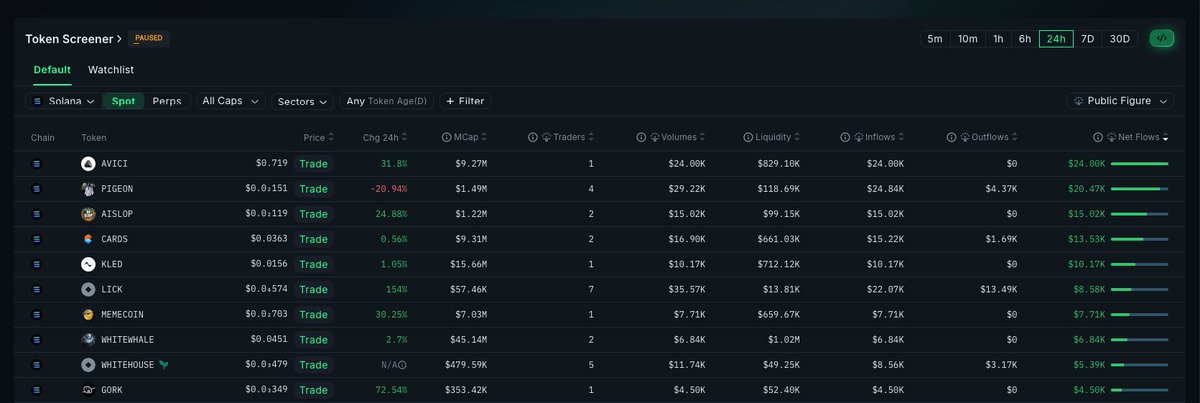The height and width of the screenshot is (403, 1200).
Task: Click the CARDS token logo
Action: pos(88,239)
